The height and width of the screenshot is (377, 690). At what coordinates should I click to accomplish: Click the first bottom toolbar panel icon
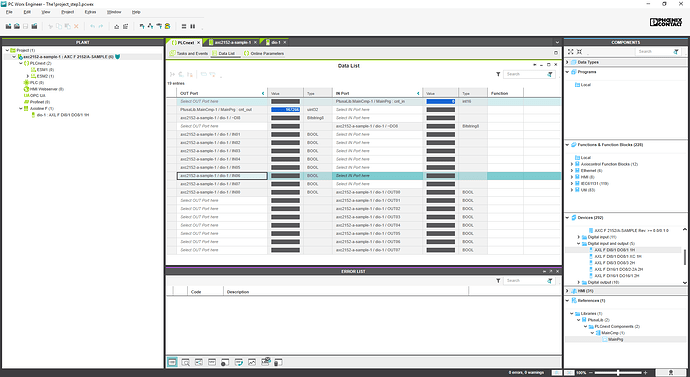pos(172,362)
